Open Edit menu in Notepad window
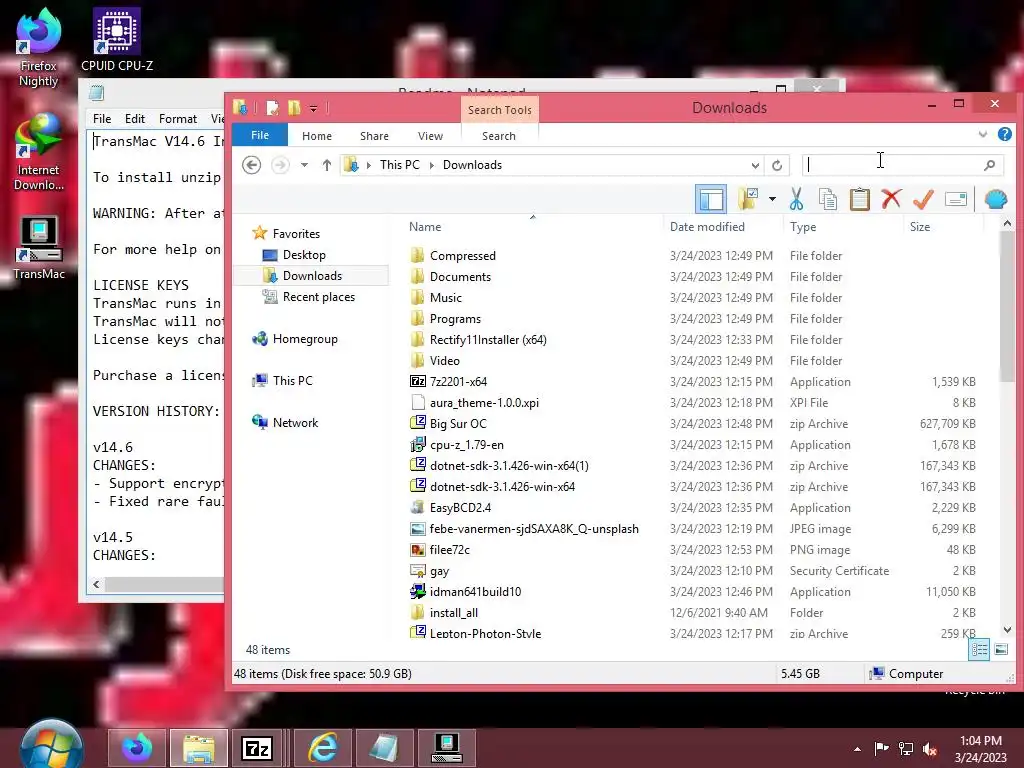1024x768 pixels. pyautogui.click(x=135, y=119)
